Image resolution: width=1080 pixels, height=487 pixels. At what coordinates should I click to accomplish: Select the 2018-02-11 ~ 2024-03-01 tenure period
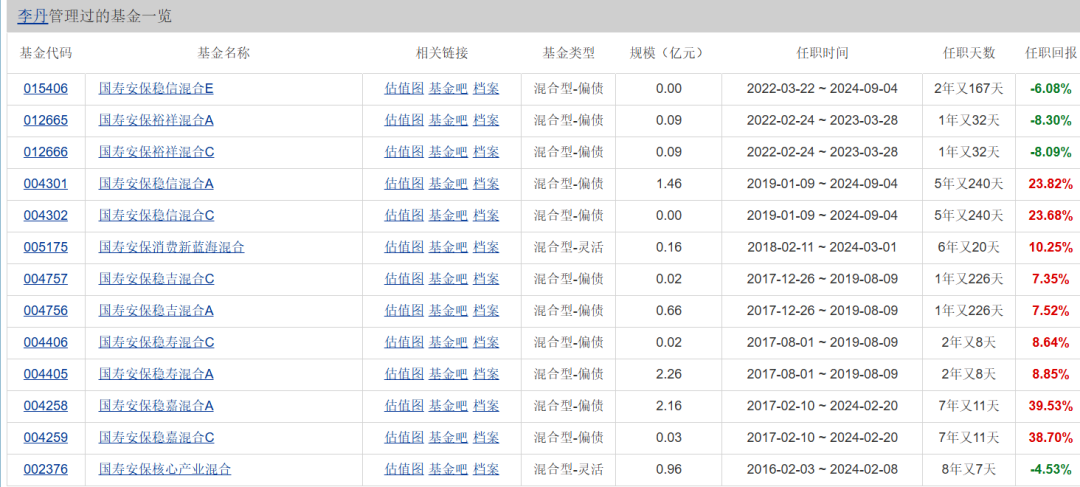tap(822, 247)
